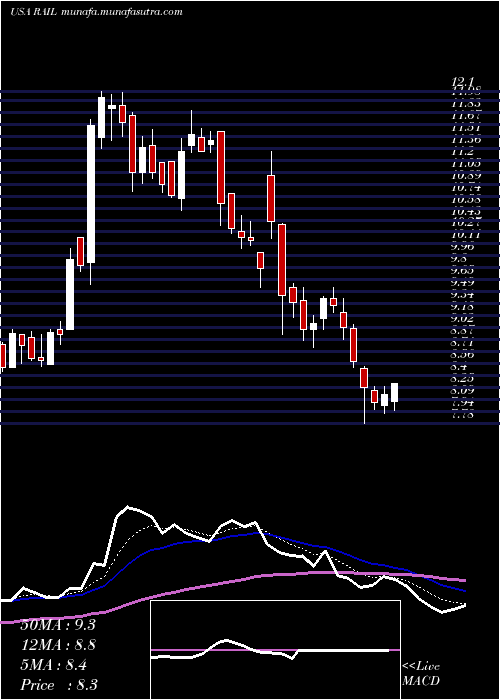This screenshot has height=700, width=500.
Task: Click the 10.11 price axis label
Action: pos(466,235)
